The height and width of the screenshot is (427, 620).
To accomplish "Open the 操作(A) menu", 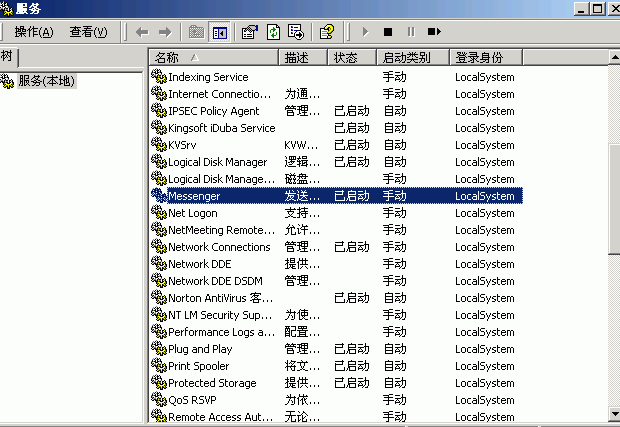I will point(34,32).
